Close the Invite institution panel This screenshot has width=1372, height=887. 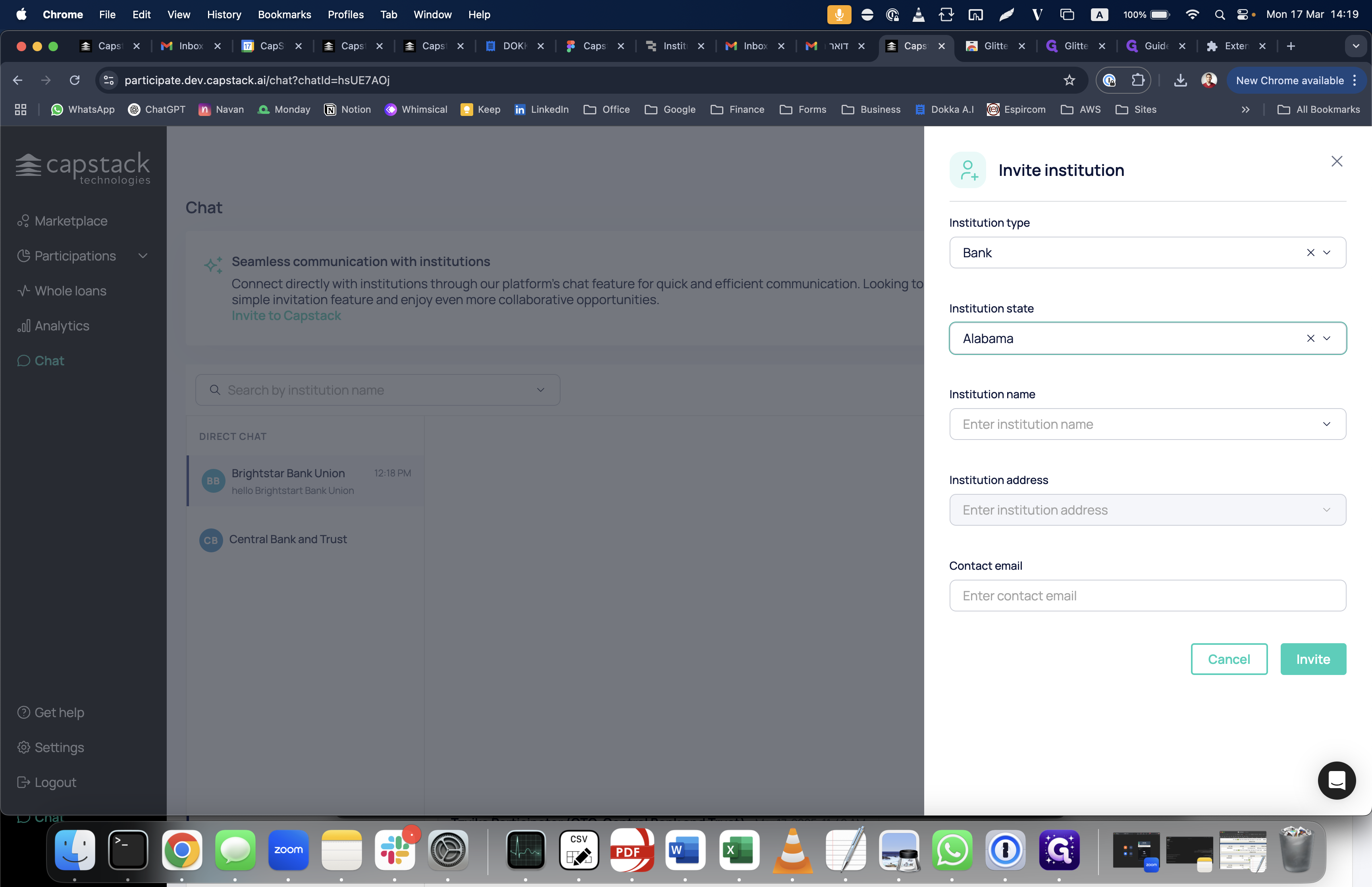point(1336,161)
